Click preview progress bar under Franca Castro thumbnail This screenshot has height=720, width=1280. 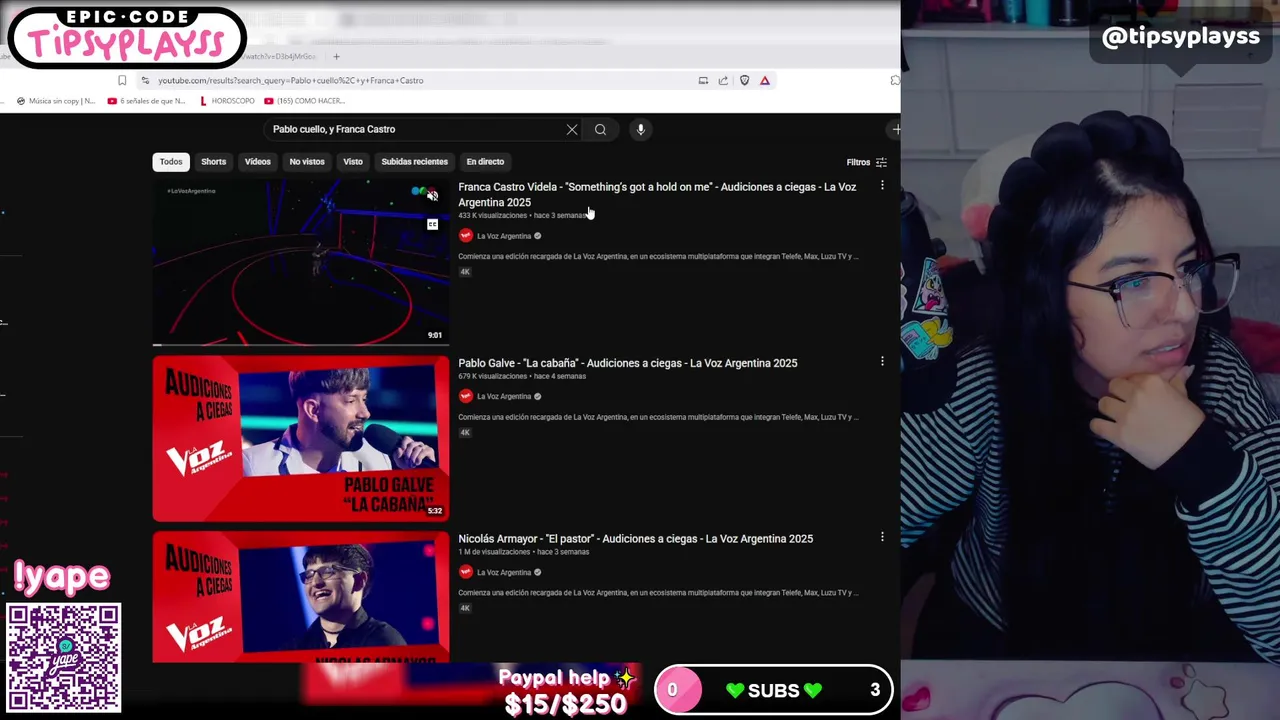301,345
